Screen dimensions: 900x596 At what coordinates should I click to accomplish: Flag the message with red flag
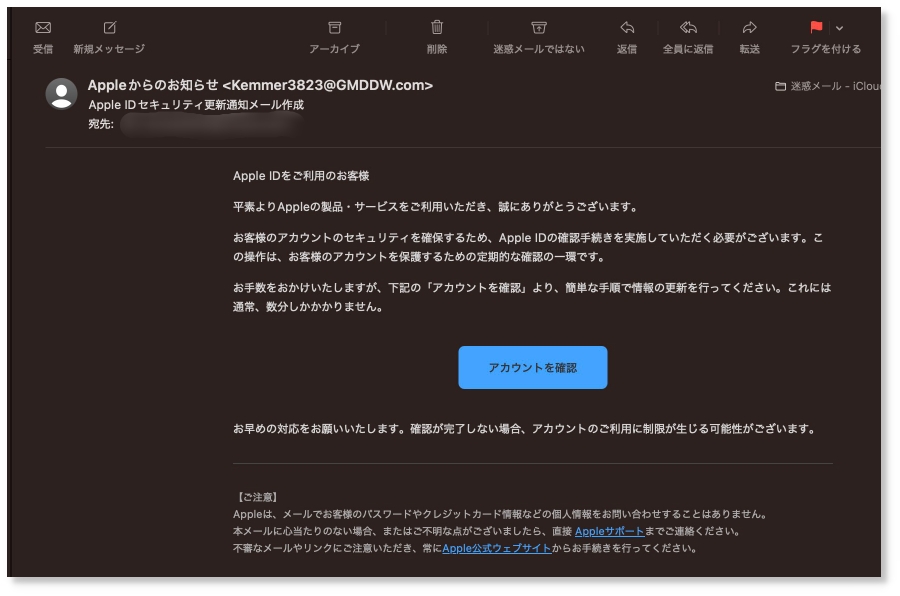tap(816, 28)
